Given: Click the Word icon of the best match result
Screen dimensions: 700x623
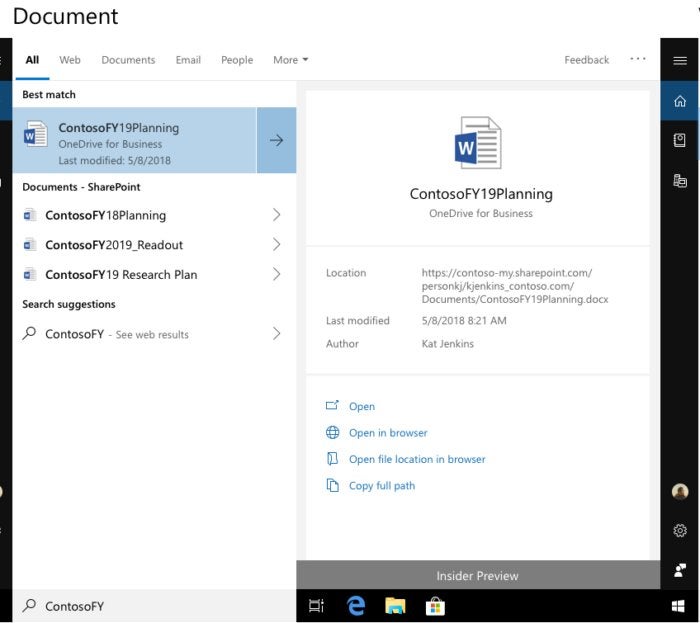Looking at the screenshot, I should pyautogui.click(x=35, y=133).
